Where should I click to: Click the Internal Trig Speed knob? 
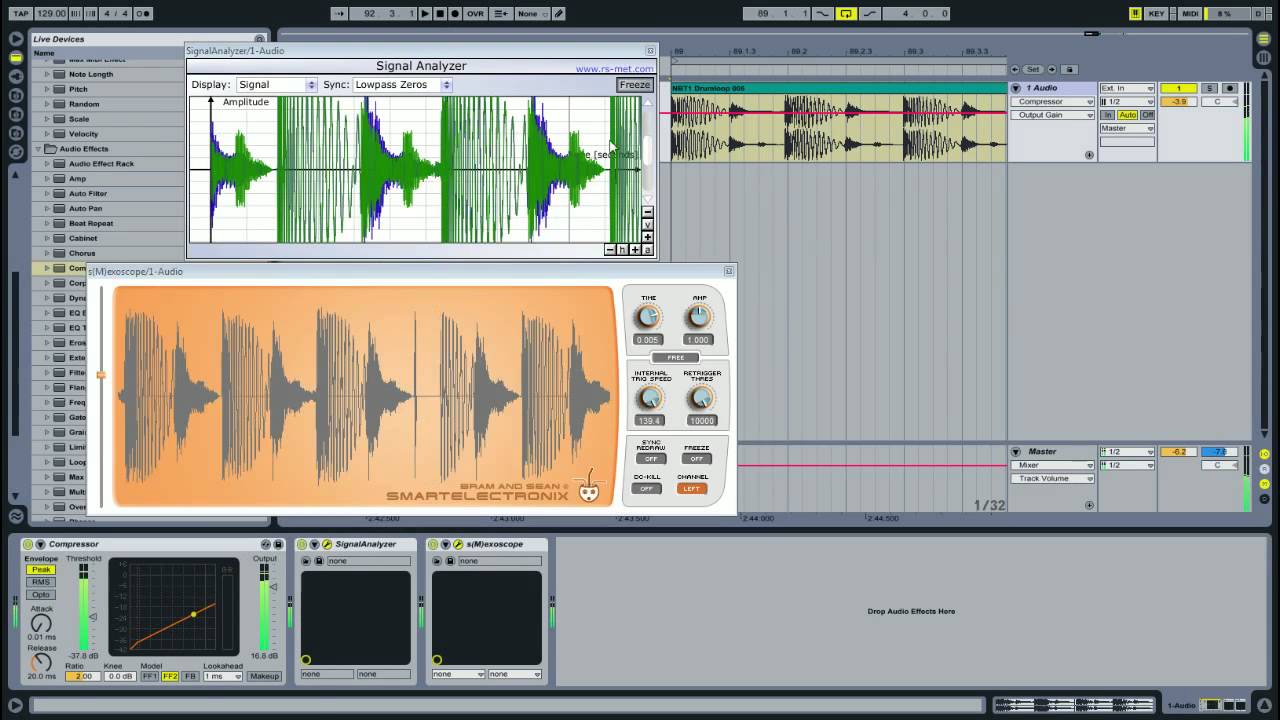coord(650,398)
